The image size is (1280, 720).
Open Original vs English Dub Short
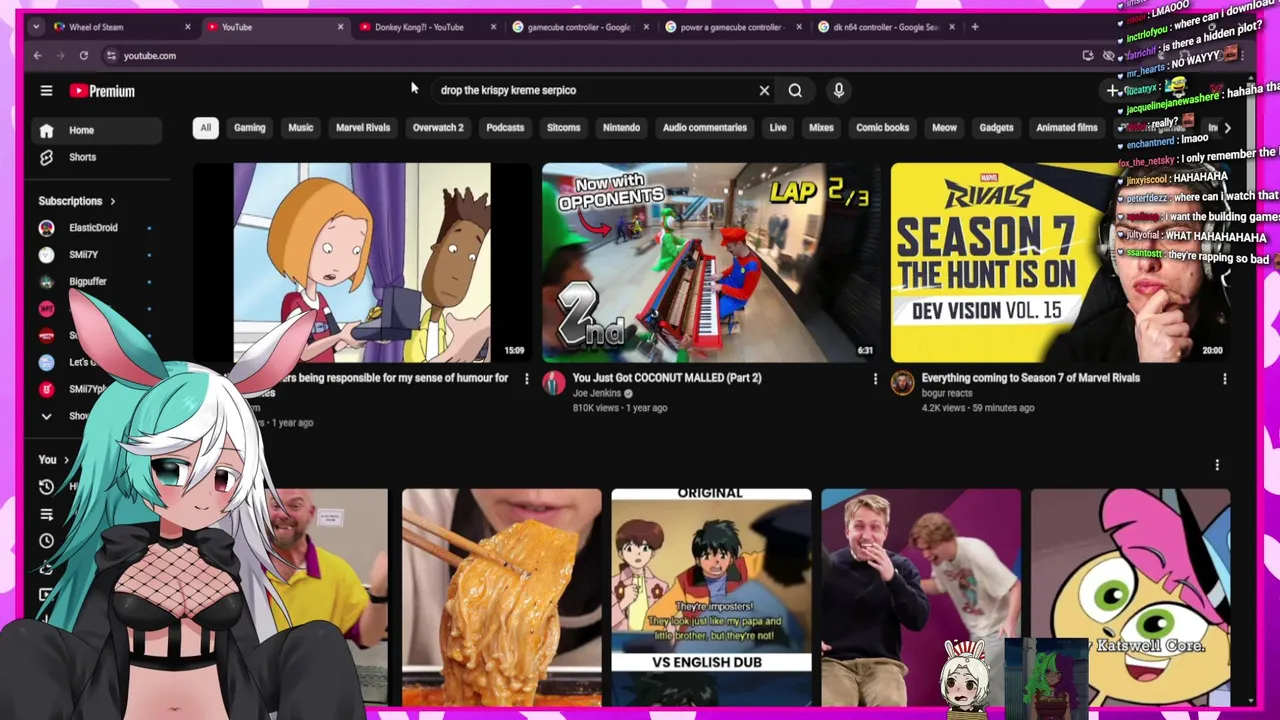(x=711, y=598)
